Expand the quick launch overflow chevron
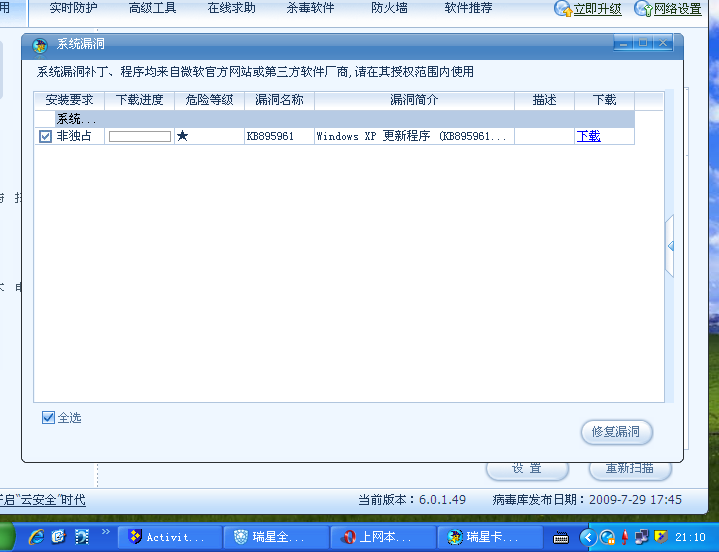Viewport: 719px width, 552px height. [106, 532]
